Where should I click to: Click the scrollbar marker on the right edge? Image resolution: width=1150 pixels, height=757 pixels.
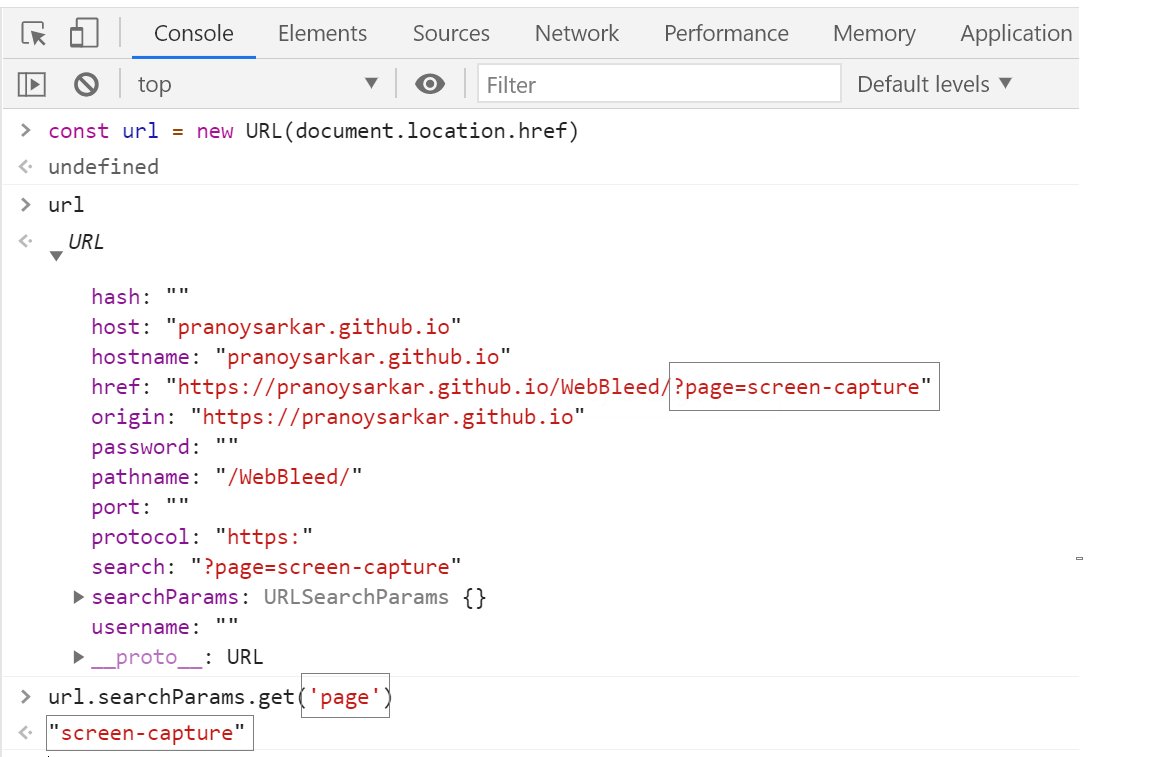[x=1080, y=558]
